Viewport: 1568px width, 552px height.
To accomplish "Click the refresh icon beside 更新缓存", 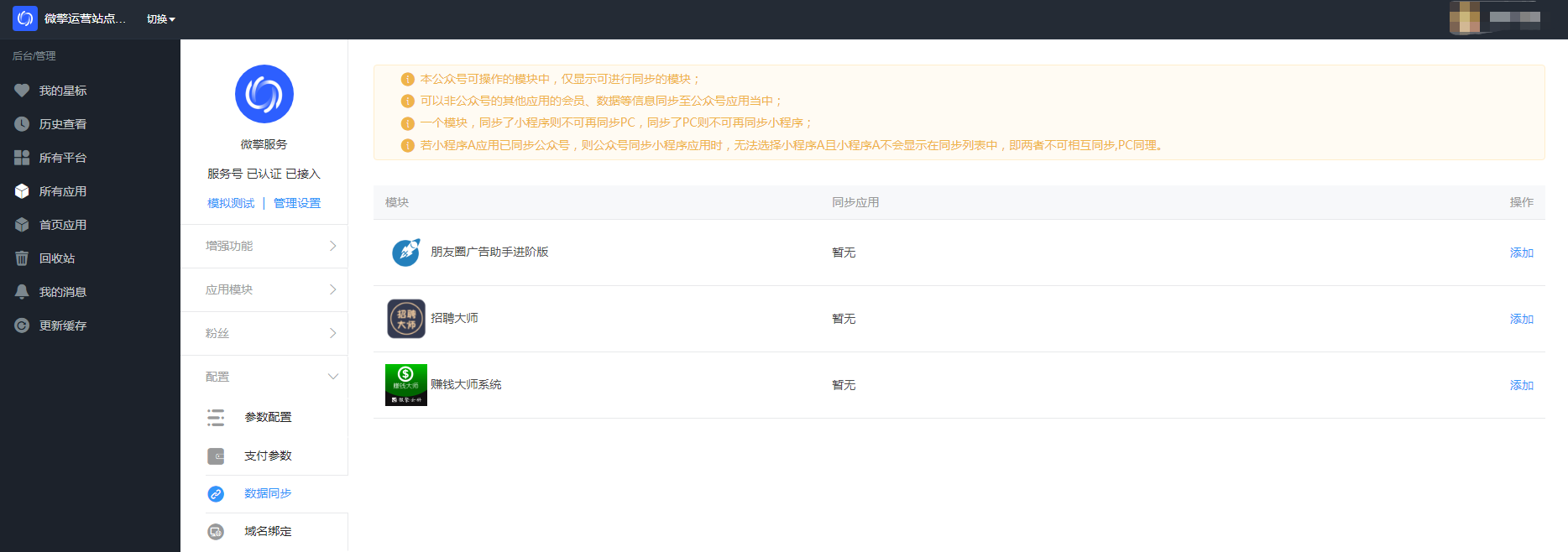I will (x=22, y=325).
